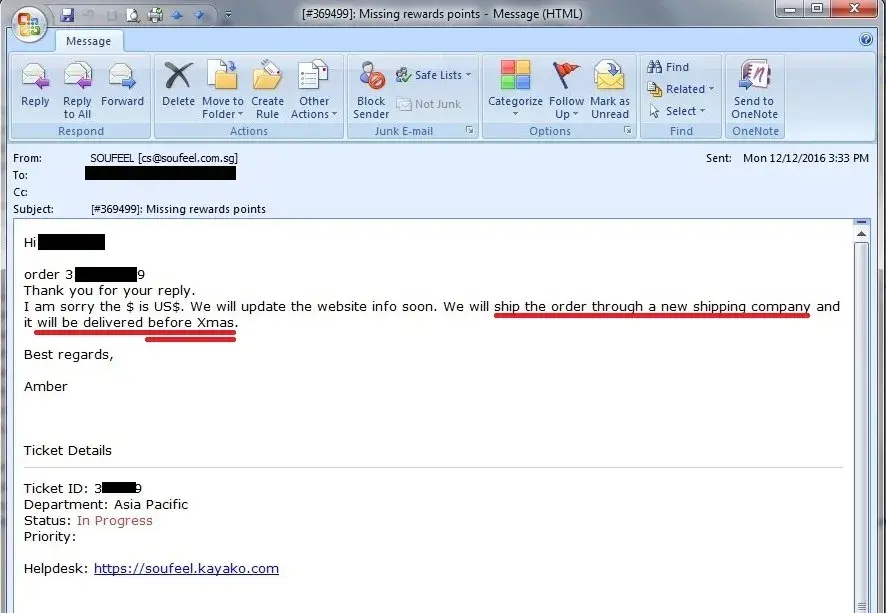The height and width of the screenshot is (613, 886).
Task: Delete the message
Action: click(x=178, y=86)
